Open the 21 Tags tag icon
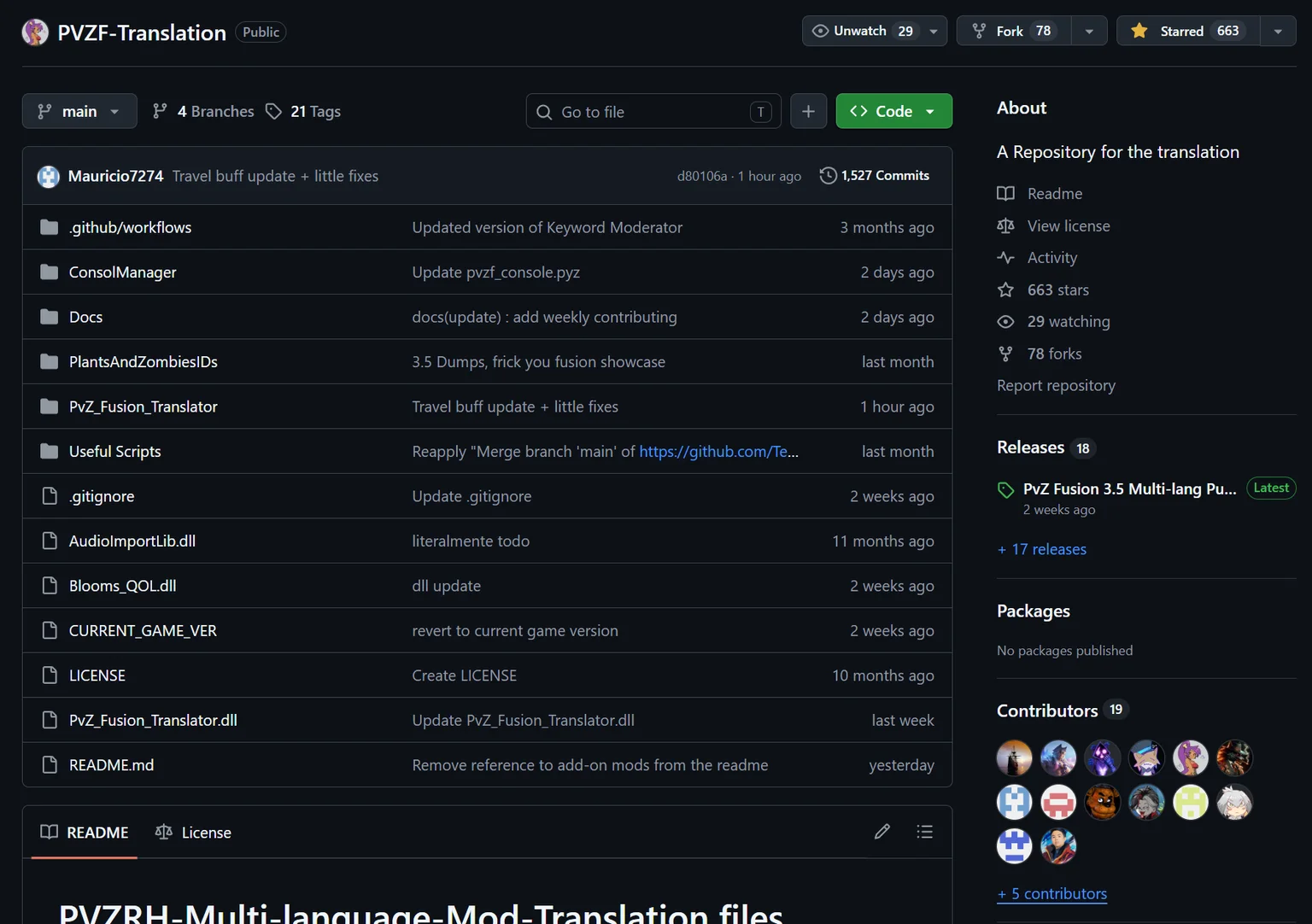The image size is (1312, 924). 273,111
